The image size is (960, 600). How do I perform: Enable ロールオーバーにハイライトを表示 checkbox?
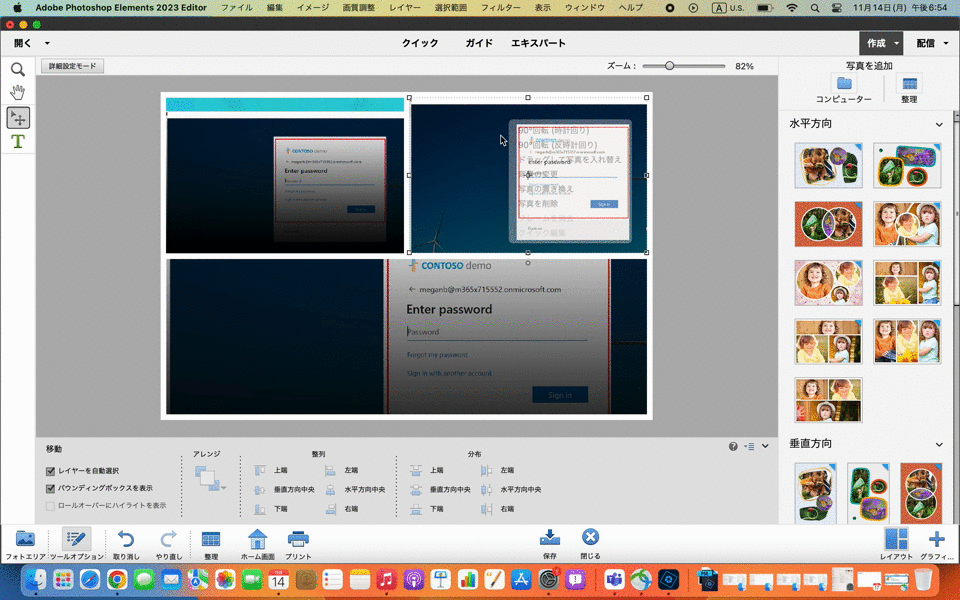pos(51,506)
